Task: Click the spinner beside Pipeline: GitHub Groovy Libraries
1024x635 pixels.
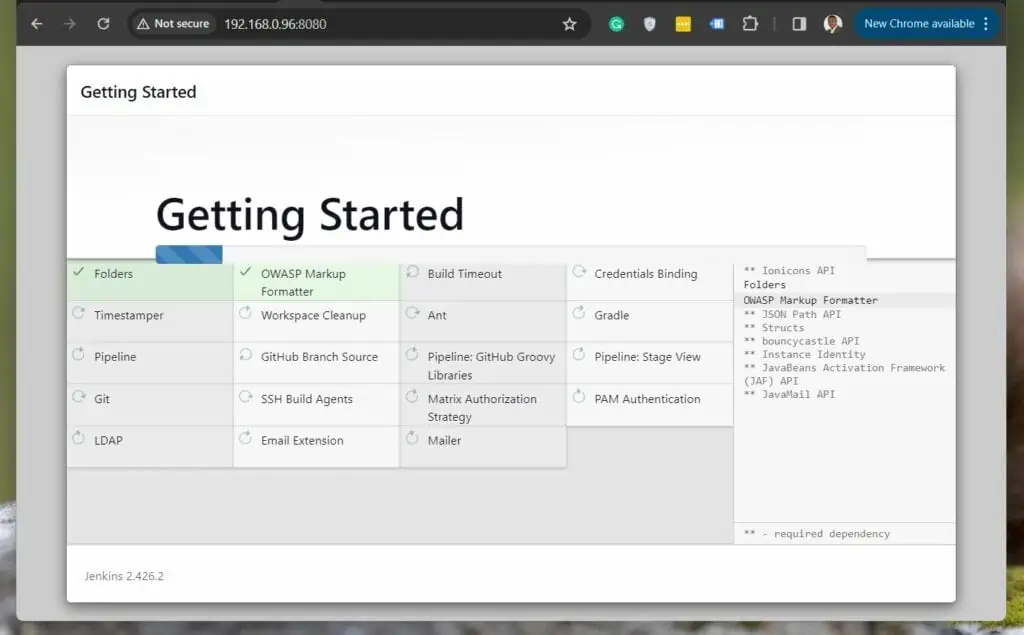Action: tap(412, 355)
